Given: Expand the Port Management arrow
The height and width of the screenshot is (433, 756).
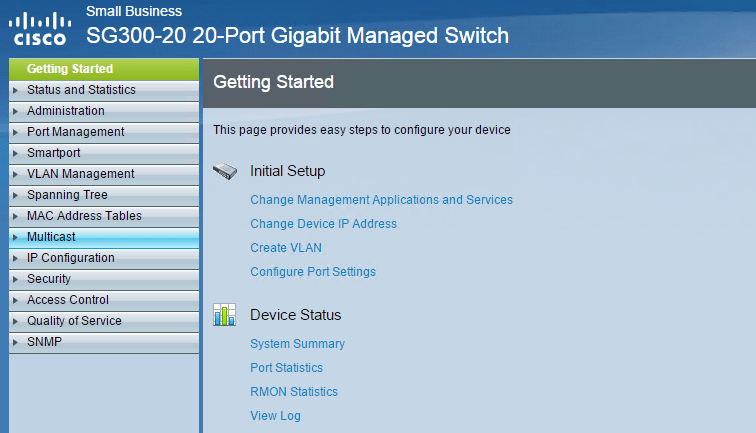Looking at the screenshot, I should click(16, 132).
